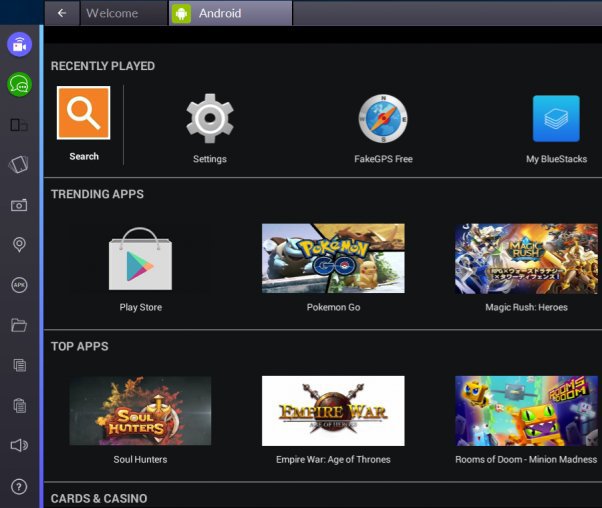This screenshot has height=508, width=602.
Task: Open the Empire War game thumbnail
Action: point(333,411)
